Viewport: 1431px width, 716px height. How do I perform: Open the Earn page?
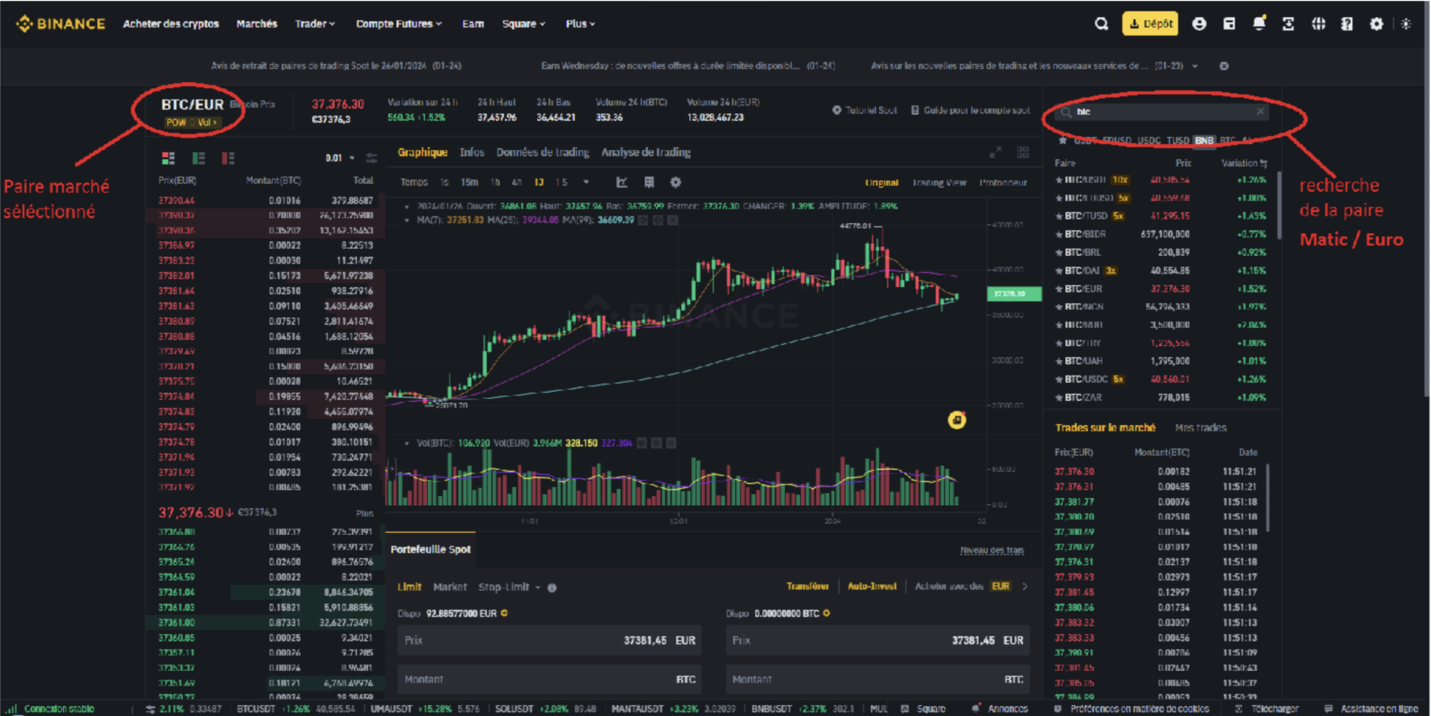473,24
